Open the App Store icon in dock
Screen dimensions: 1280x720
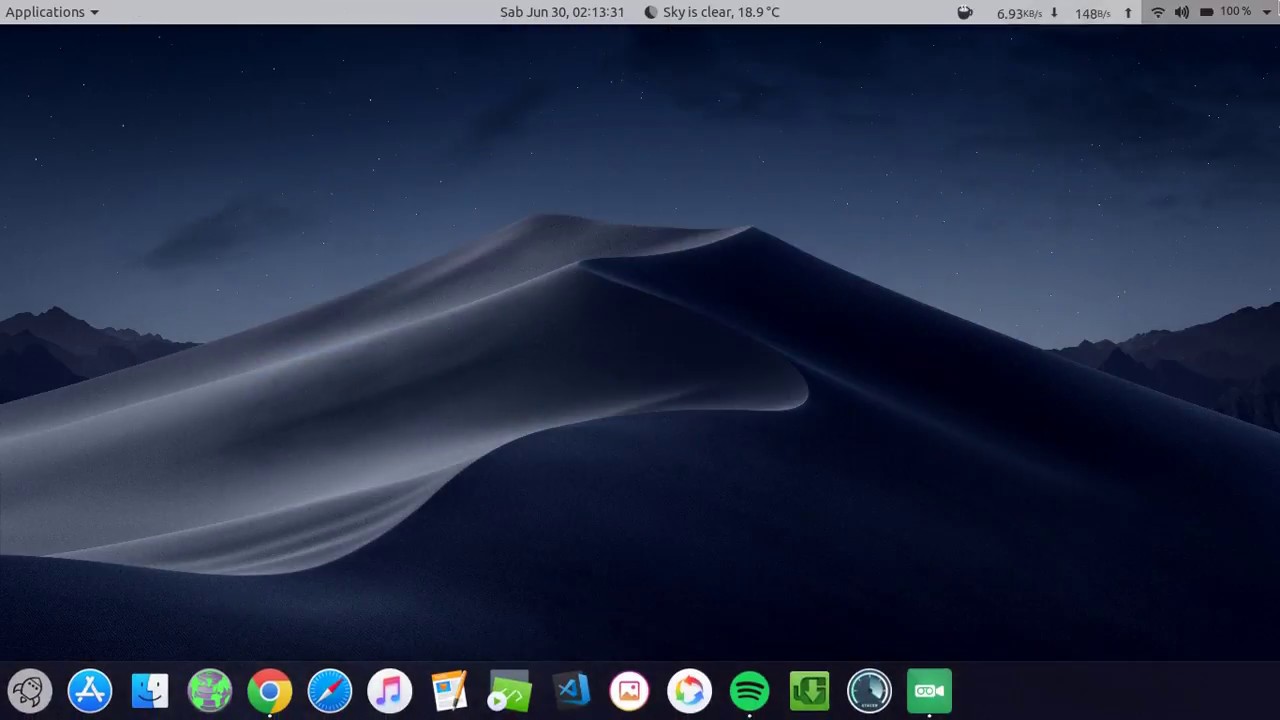pos(90,691)
